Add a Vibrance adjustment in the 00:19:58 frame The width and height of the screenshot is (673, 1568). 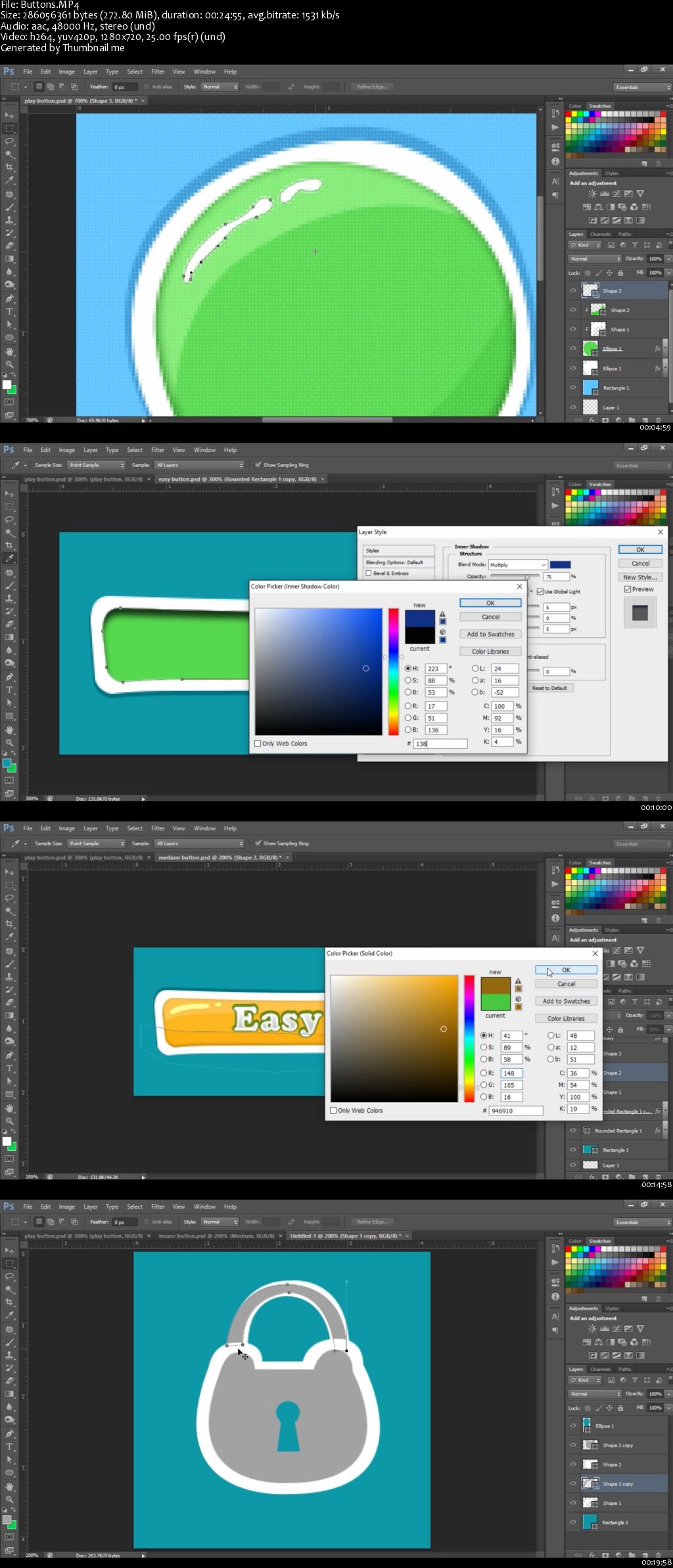(x=641, y=1329)
